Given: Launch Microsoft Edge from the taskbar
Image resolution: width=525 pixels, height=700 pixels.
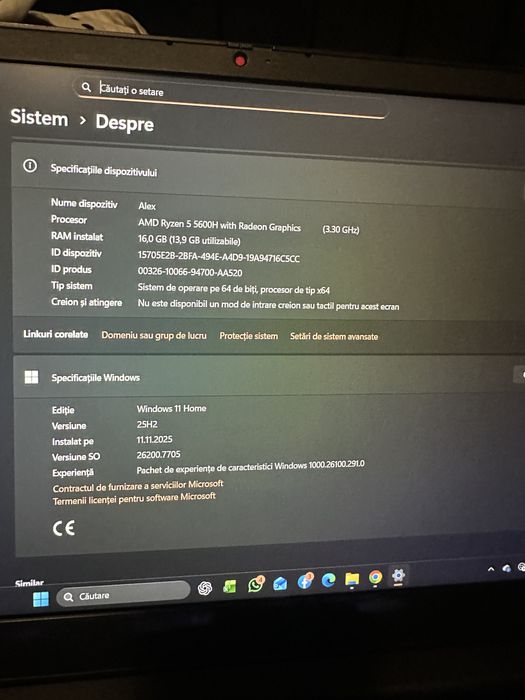Looking at the screenshot, I should click(329, 580).
